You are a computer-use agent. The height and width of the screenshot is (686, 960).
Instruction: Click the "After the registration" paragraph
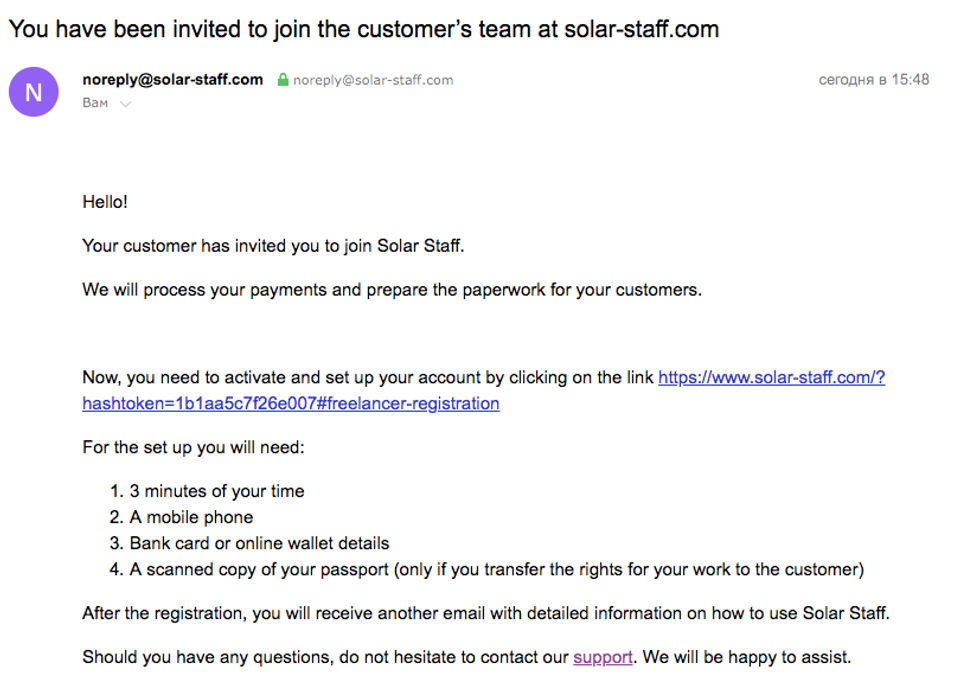tap(485, 613)
